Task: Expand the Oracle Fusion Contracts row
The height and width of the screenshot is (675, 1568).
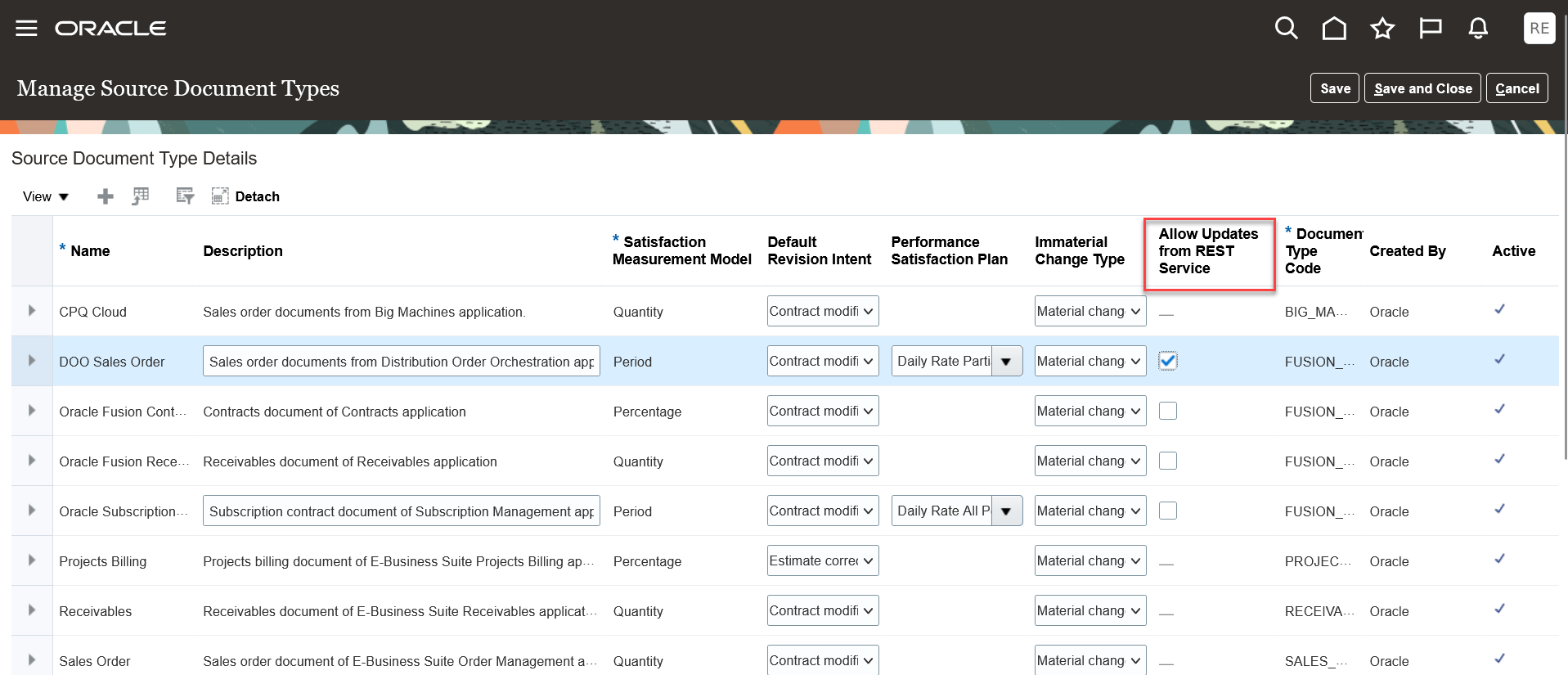Action: (x=32, y=411)
